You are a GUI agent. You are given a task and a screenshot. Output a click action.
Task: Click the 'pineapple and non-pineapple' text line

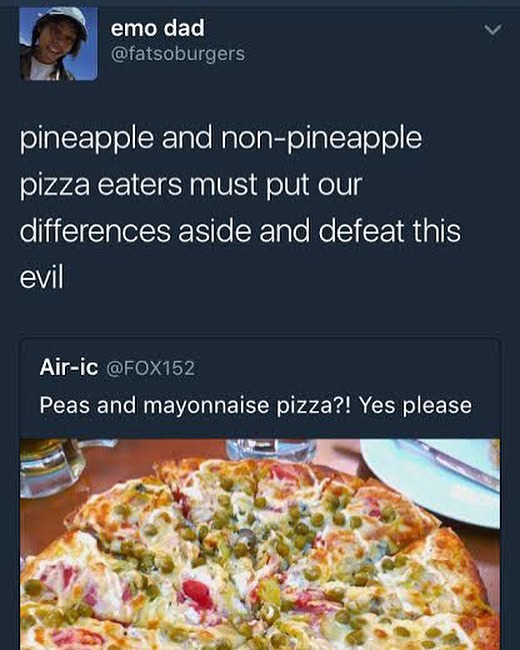click(x=221, y=139)
